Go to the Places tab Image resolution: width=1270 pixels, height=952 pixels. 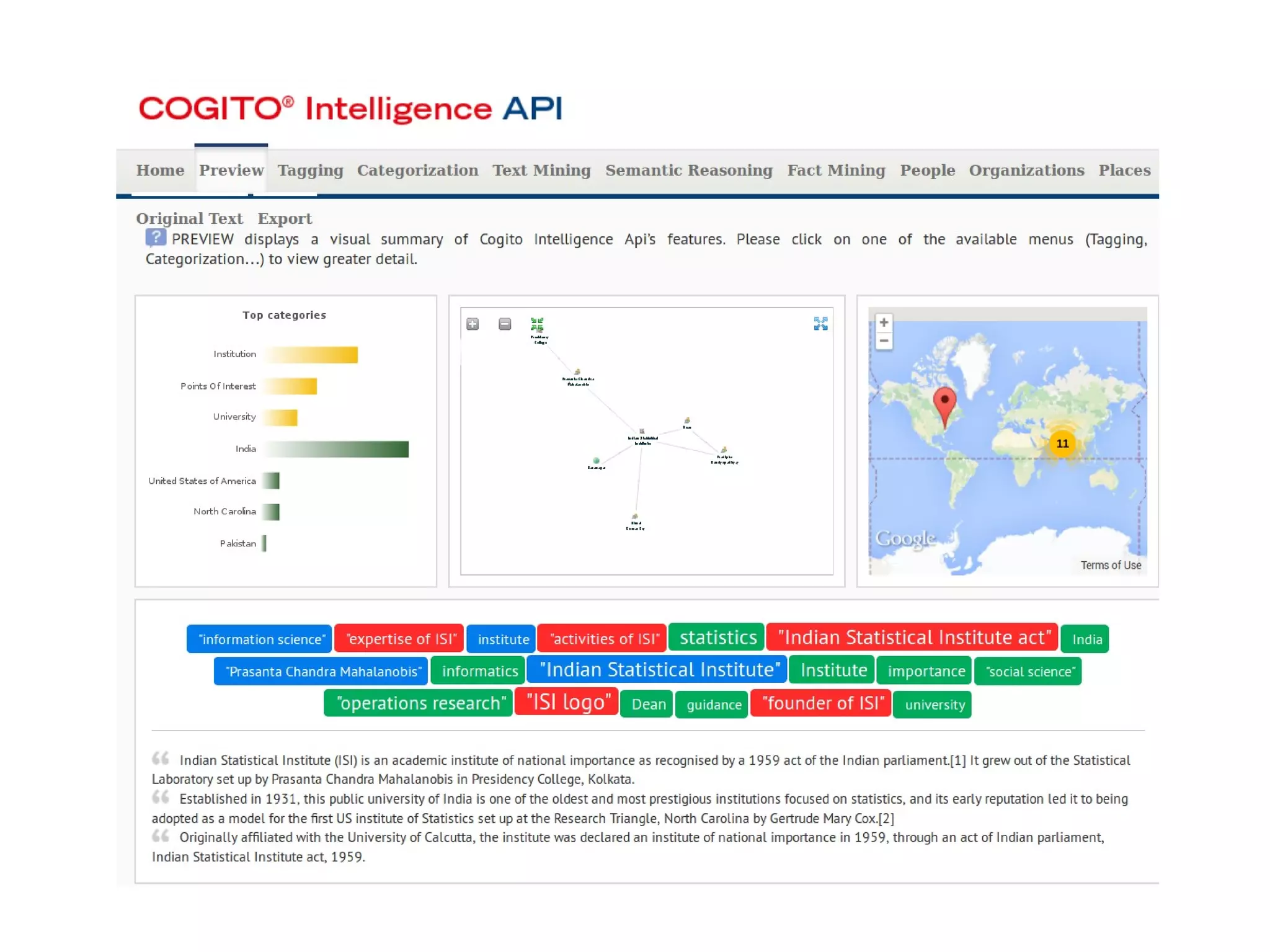[1124, 171]
